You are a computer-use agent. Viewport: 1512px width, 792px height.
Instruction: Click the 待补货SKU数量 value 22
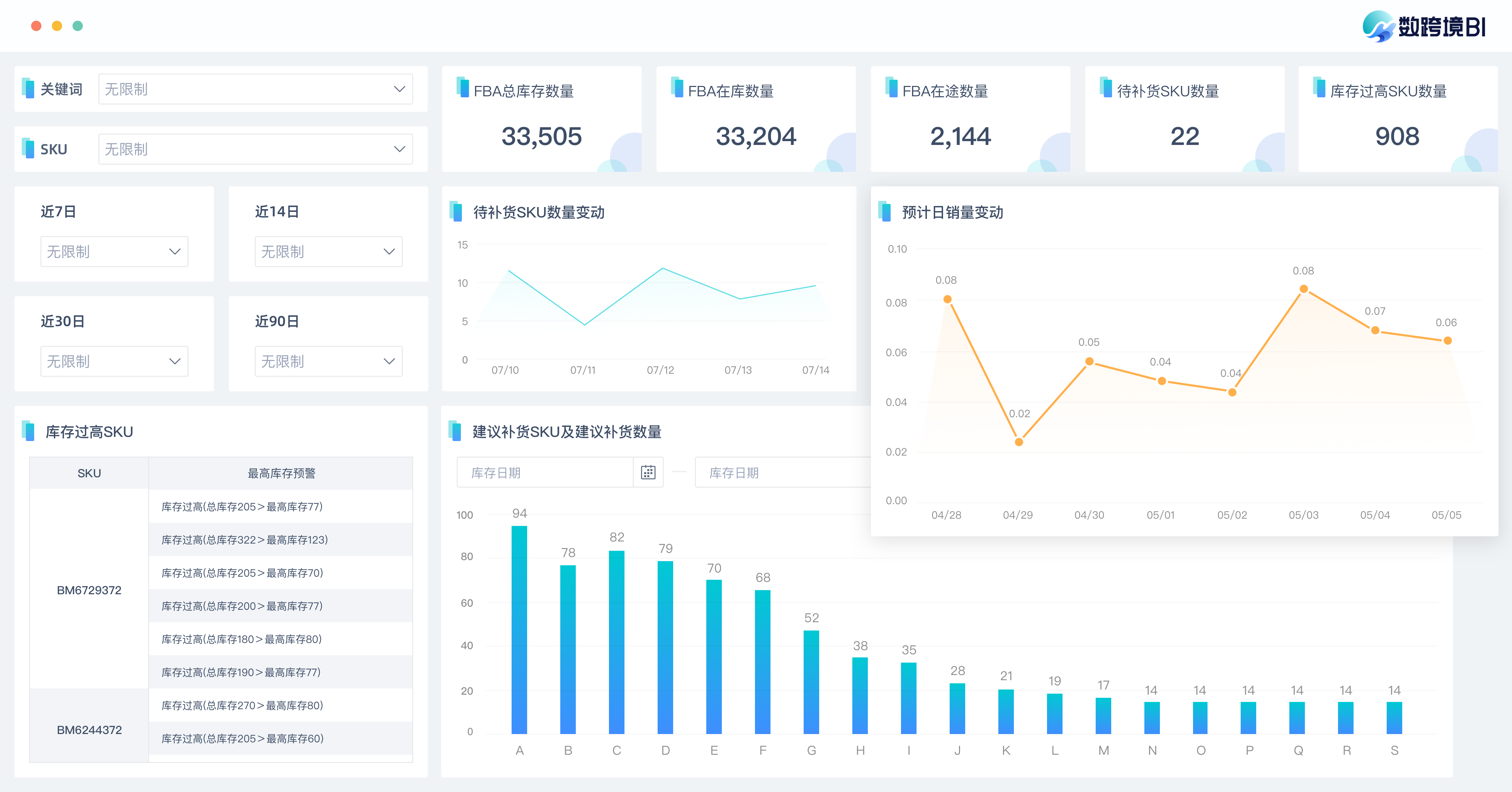1184,136
